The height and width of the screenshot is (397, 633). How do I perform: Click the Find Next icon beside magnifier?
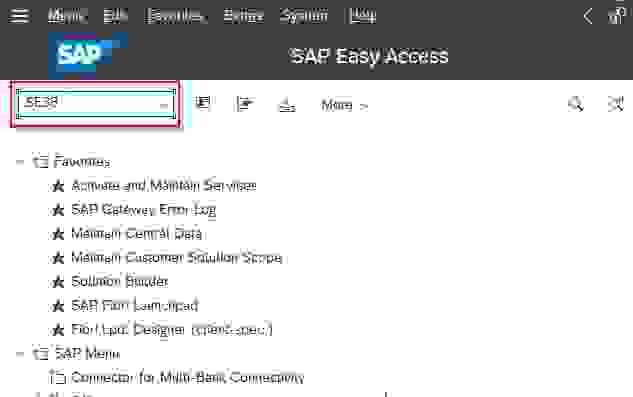(x=616, y=104)
